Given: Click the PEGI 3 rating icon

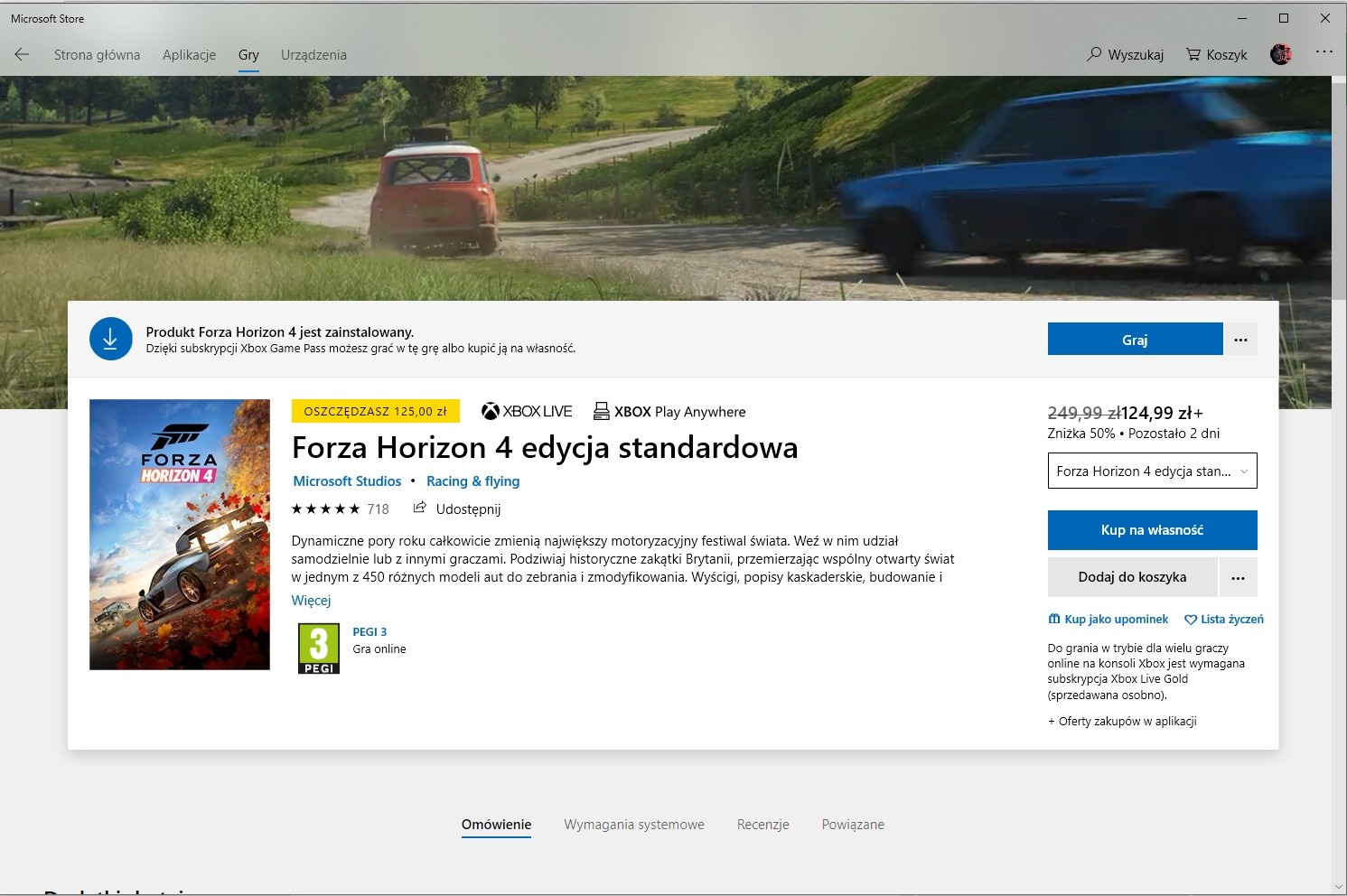Looking at the screenshot, I should (x=319, y=649).
